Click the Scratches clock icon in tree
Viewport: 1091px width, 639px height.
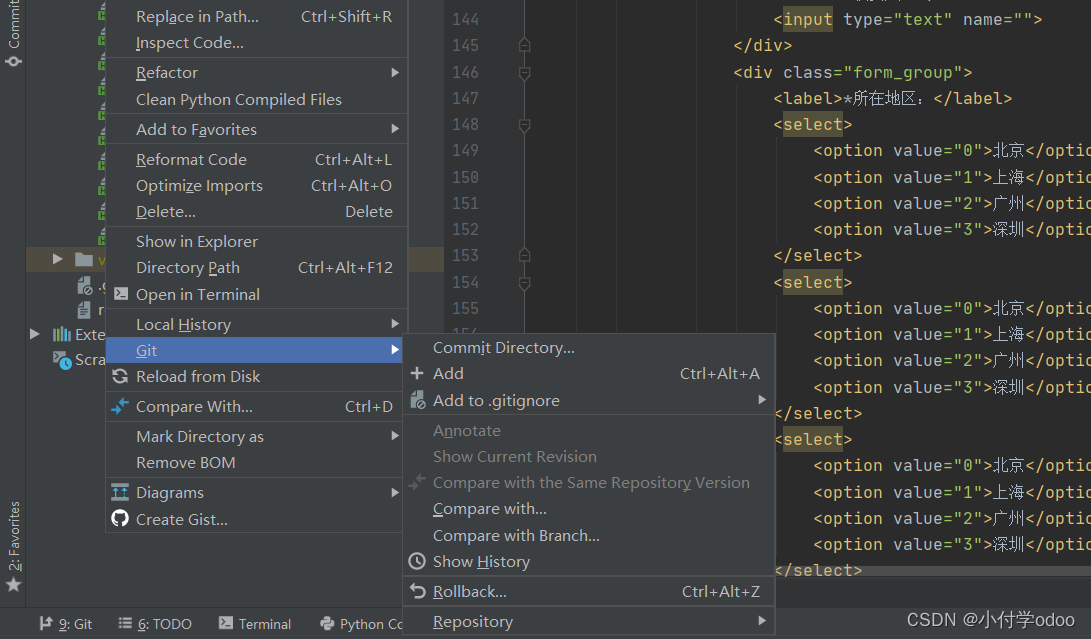[x=62, y=361]
